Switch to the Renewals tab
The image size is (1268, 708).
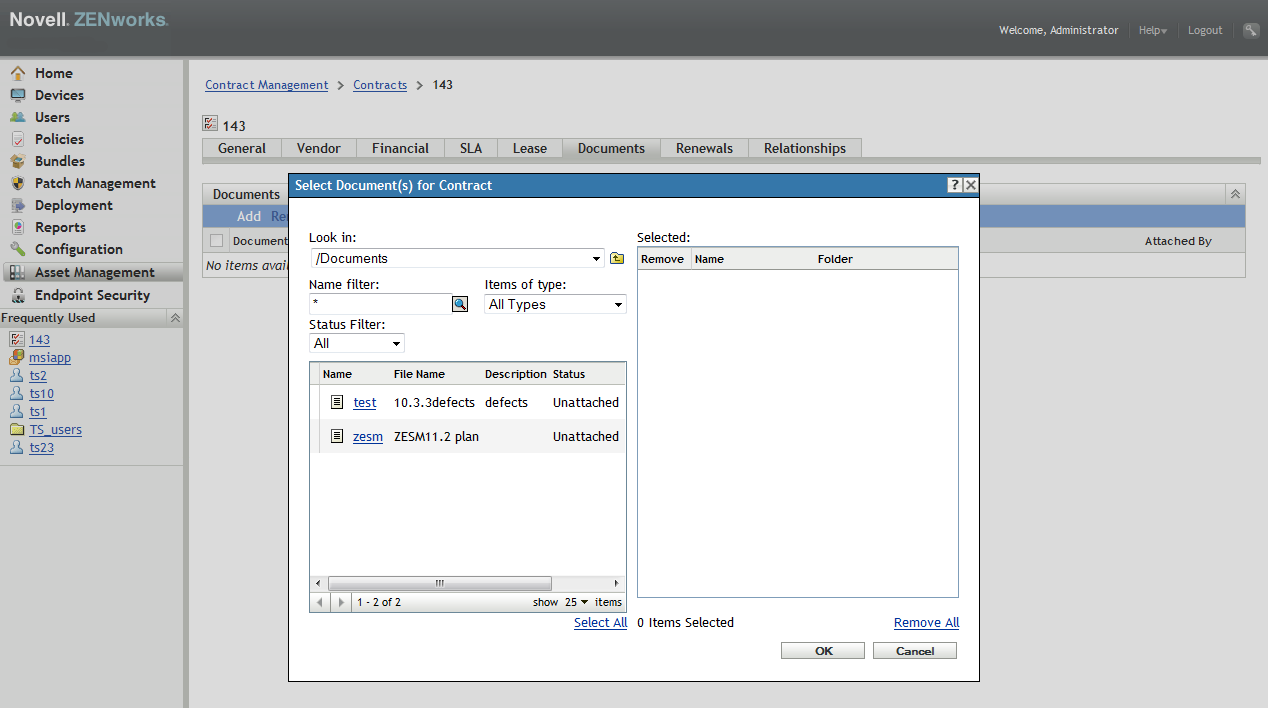(704, 147)
